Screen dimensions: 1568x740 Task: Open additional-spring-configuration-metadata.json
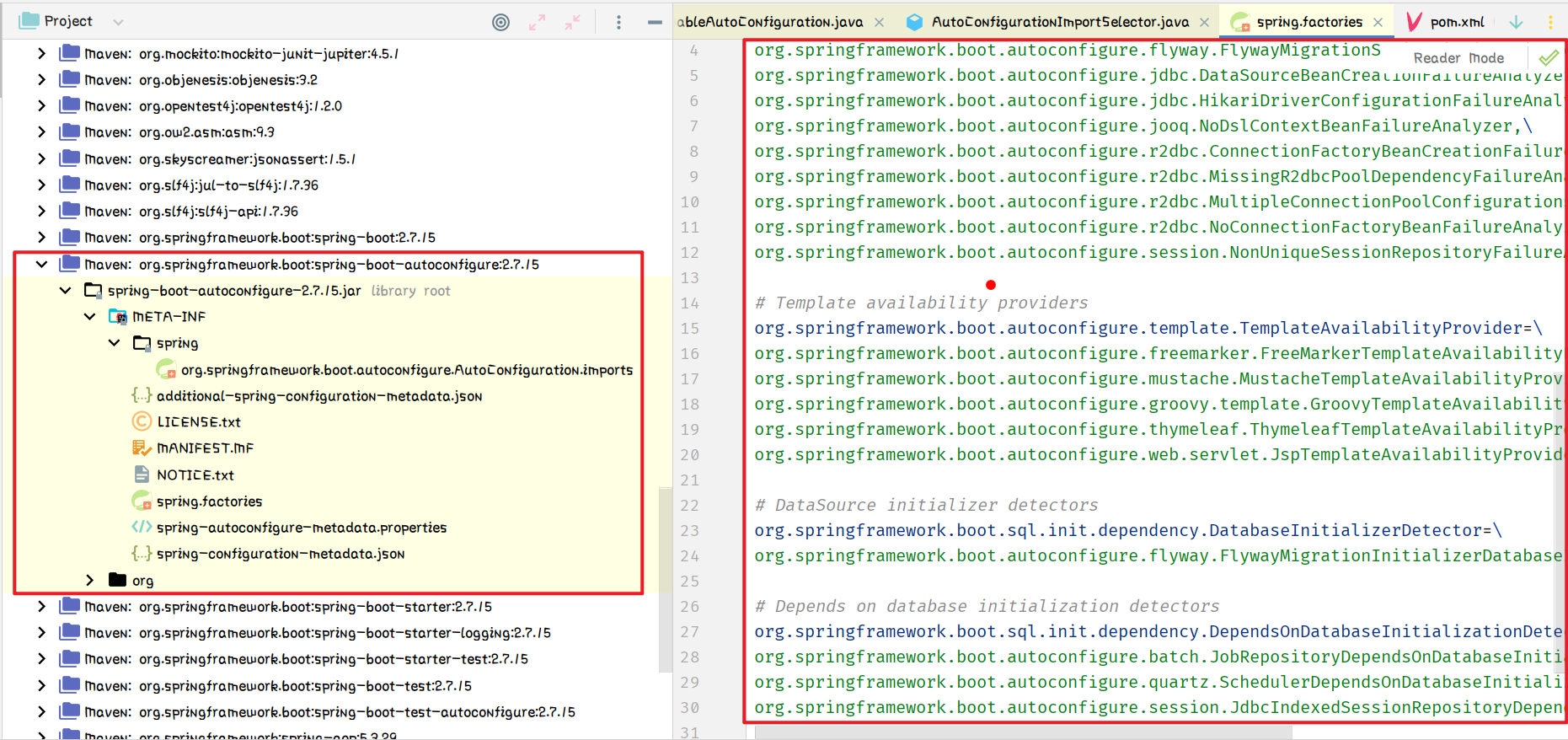click(319, 396)
